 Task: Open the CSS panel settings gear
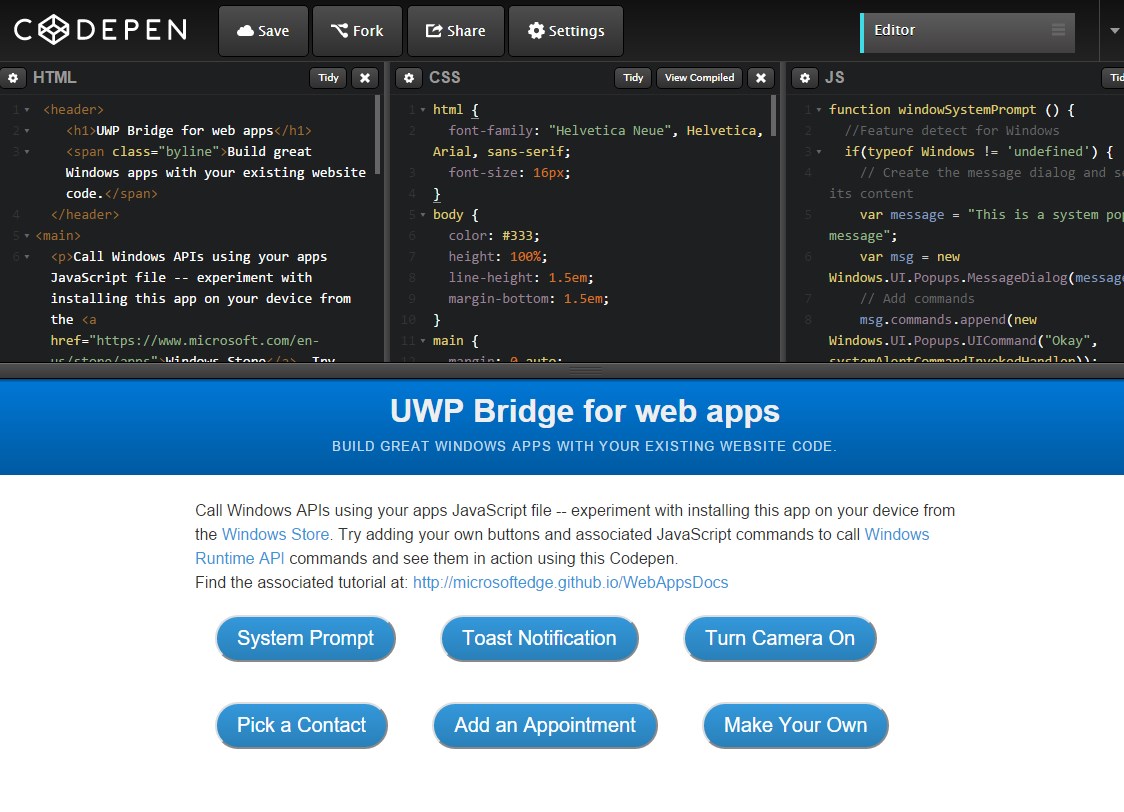(x=408, y=77)
